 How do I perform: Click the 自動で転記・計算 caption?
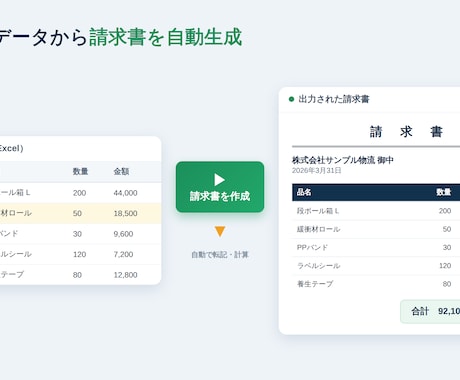pos(220,255)
